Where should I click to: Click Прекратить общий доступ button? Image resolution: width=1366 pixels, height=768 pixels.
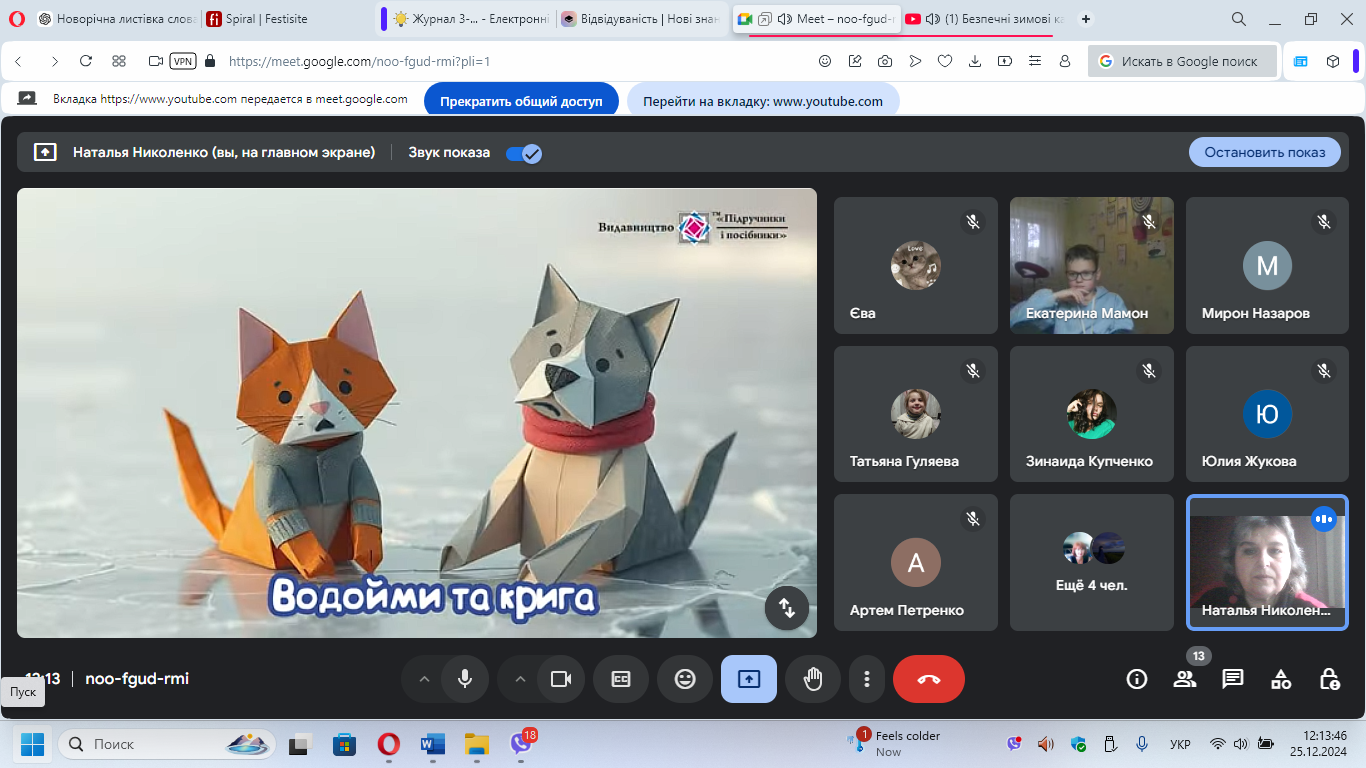point(522,101)
